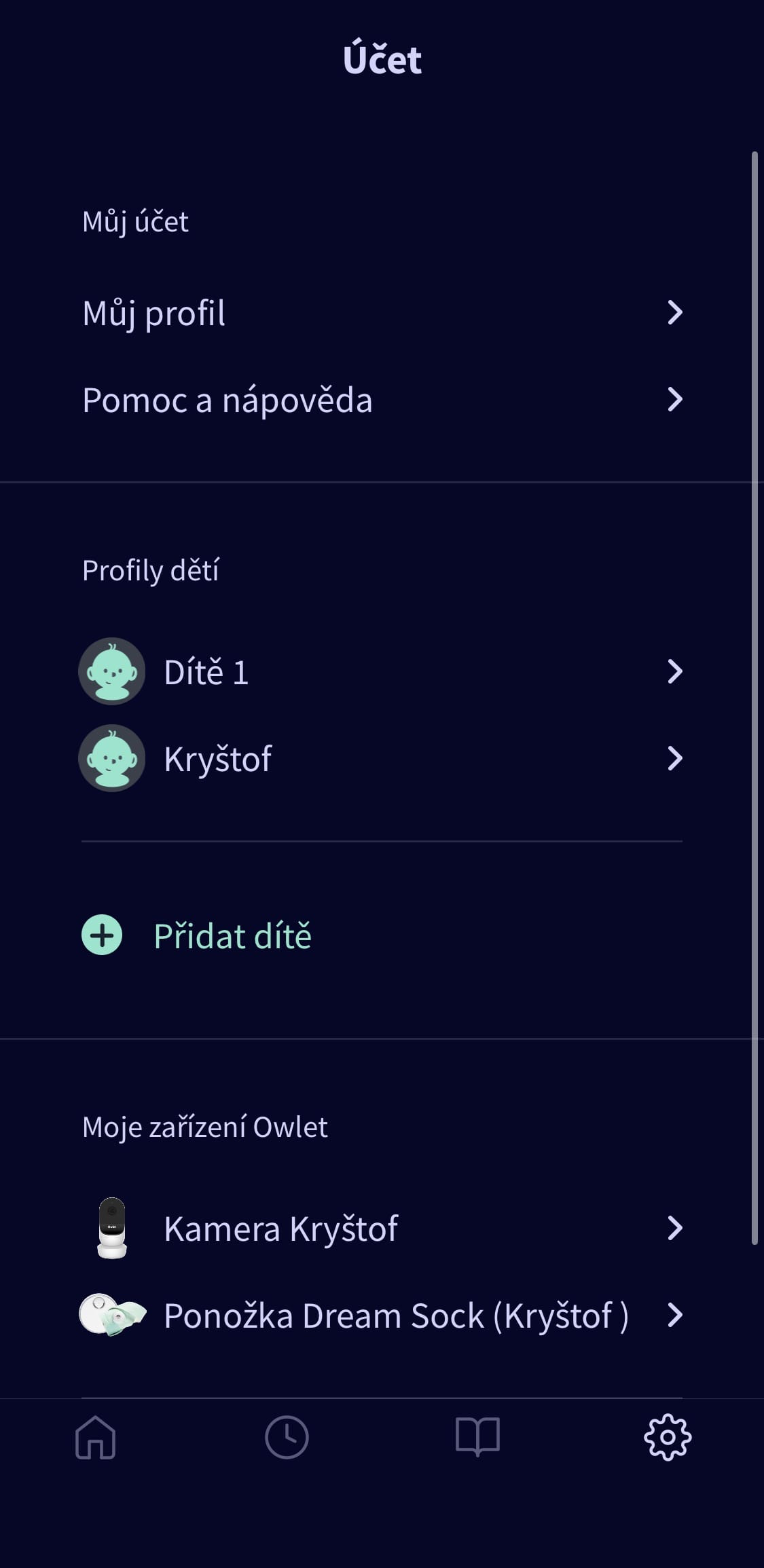764x1568 pixels.
Task: Open the Můj profil menu entry
Action: (153, 313)
